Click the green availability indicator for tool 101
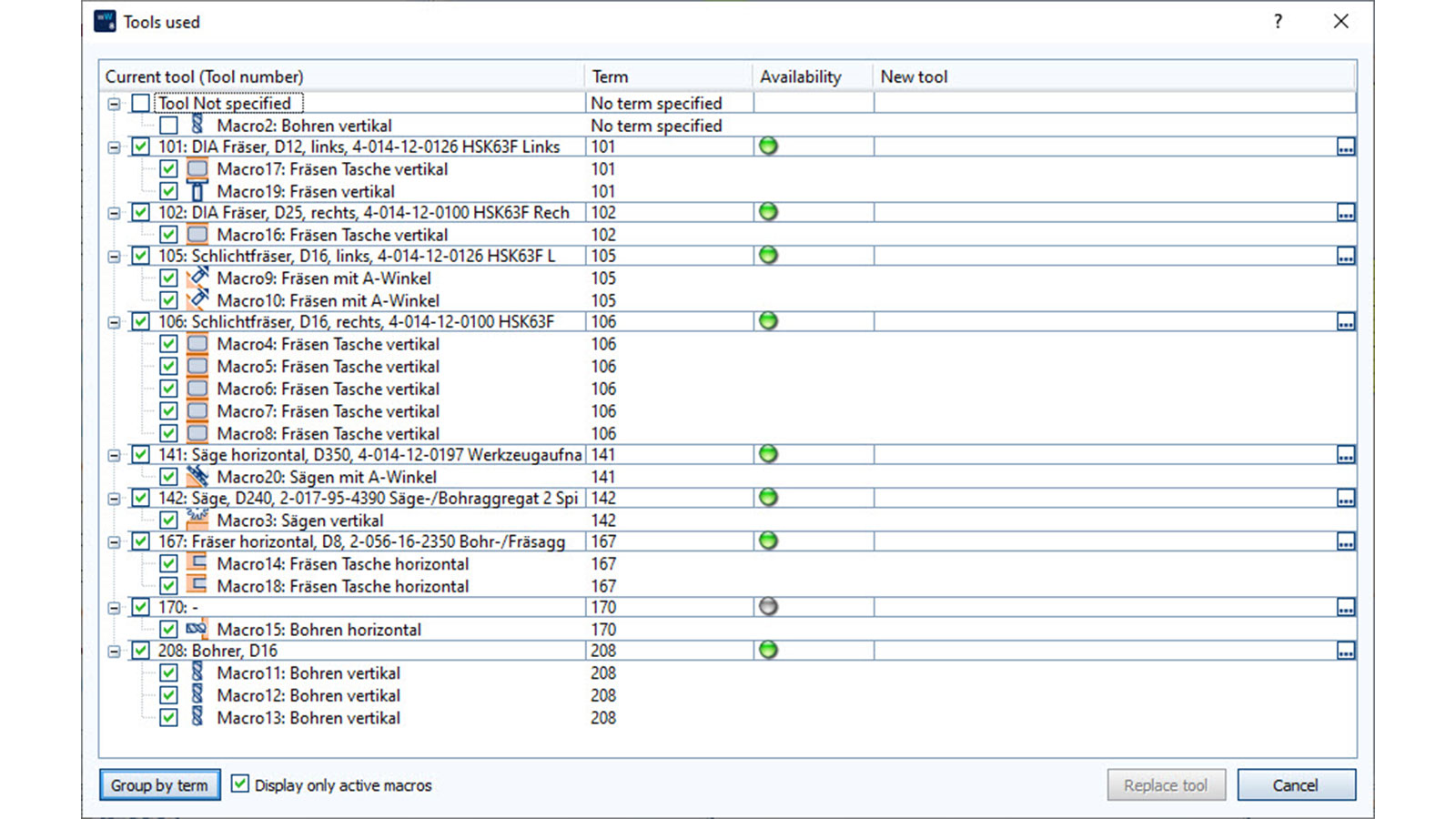This screenshot has width=1456, height=819. click(767, 146)
